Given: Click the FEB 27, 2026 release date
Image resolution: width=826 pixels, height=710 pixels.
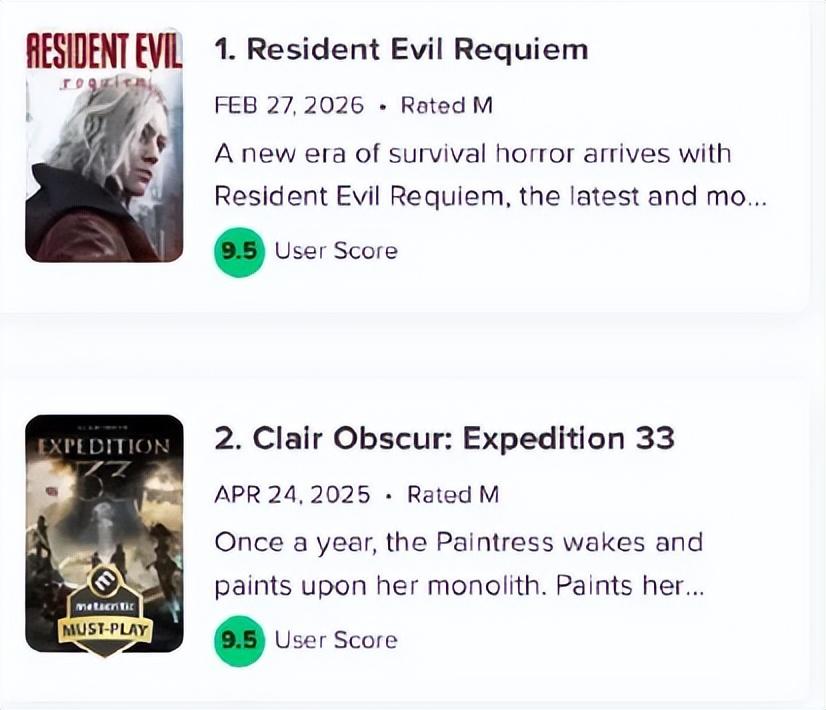Looking at the screenshot, I should [289, 106].
